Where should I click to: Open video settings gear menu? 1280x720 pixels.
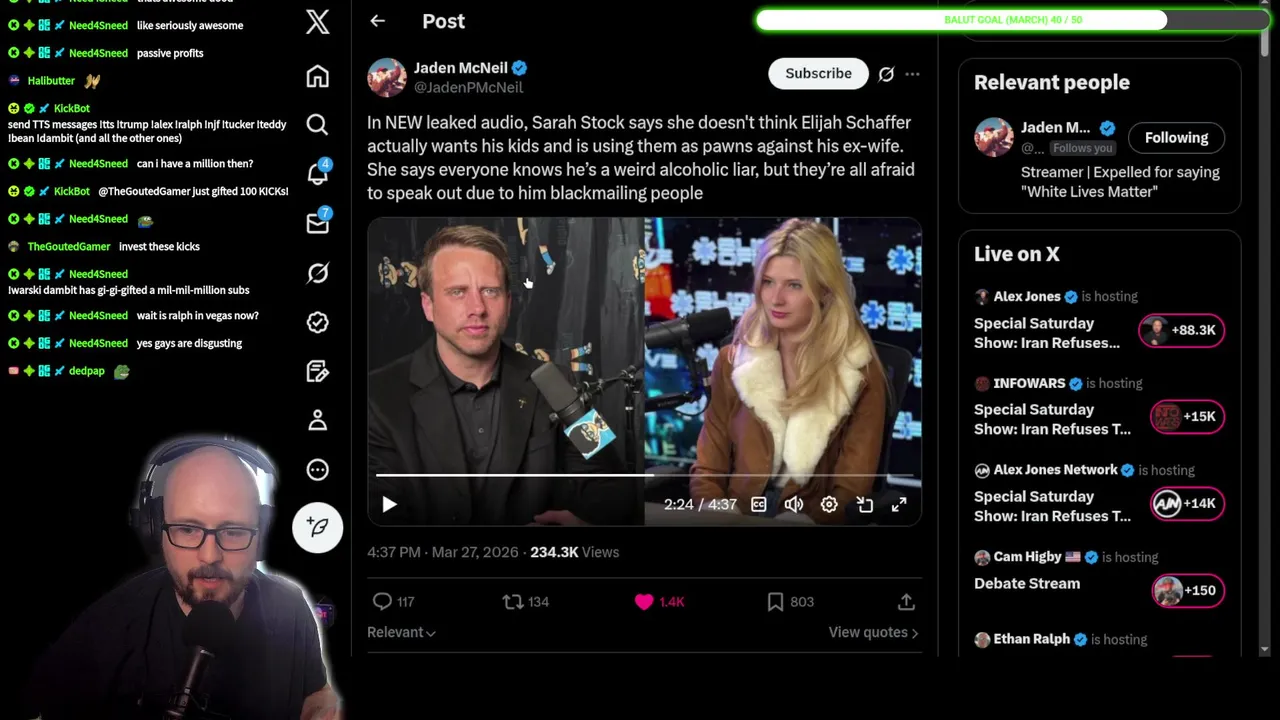click(829, 505)
